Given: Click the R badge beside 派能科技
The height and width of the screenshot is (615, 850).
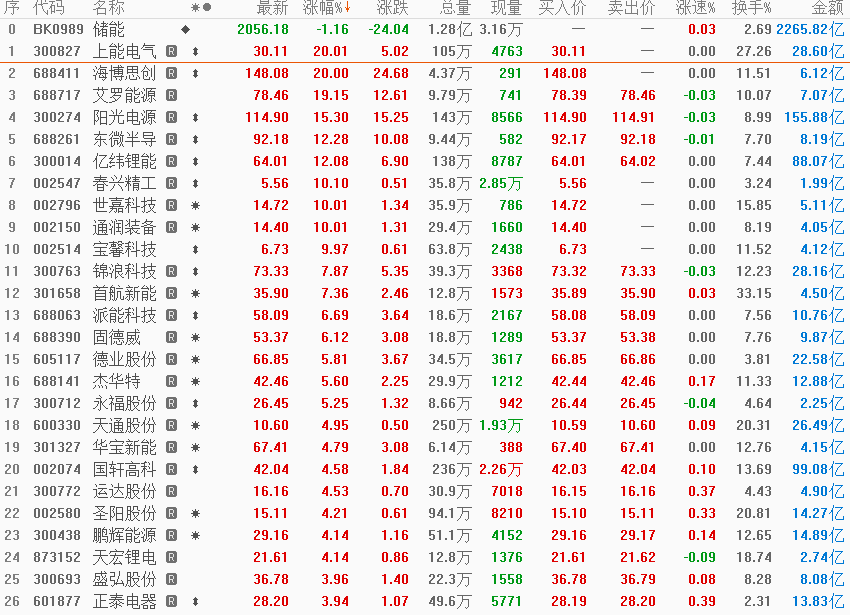Looking at the screenshot, I should 172,315.
